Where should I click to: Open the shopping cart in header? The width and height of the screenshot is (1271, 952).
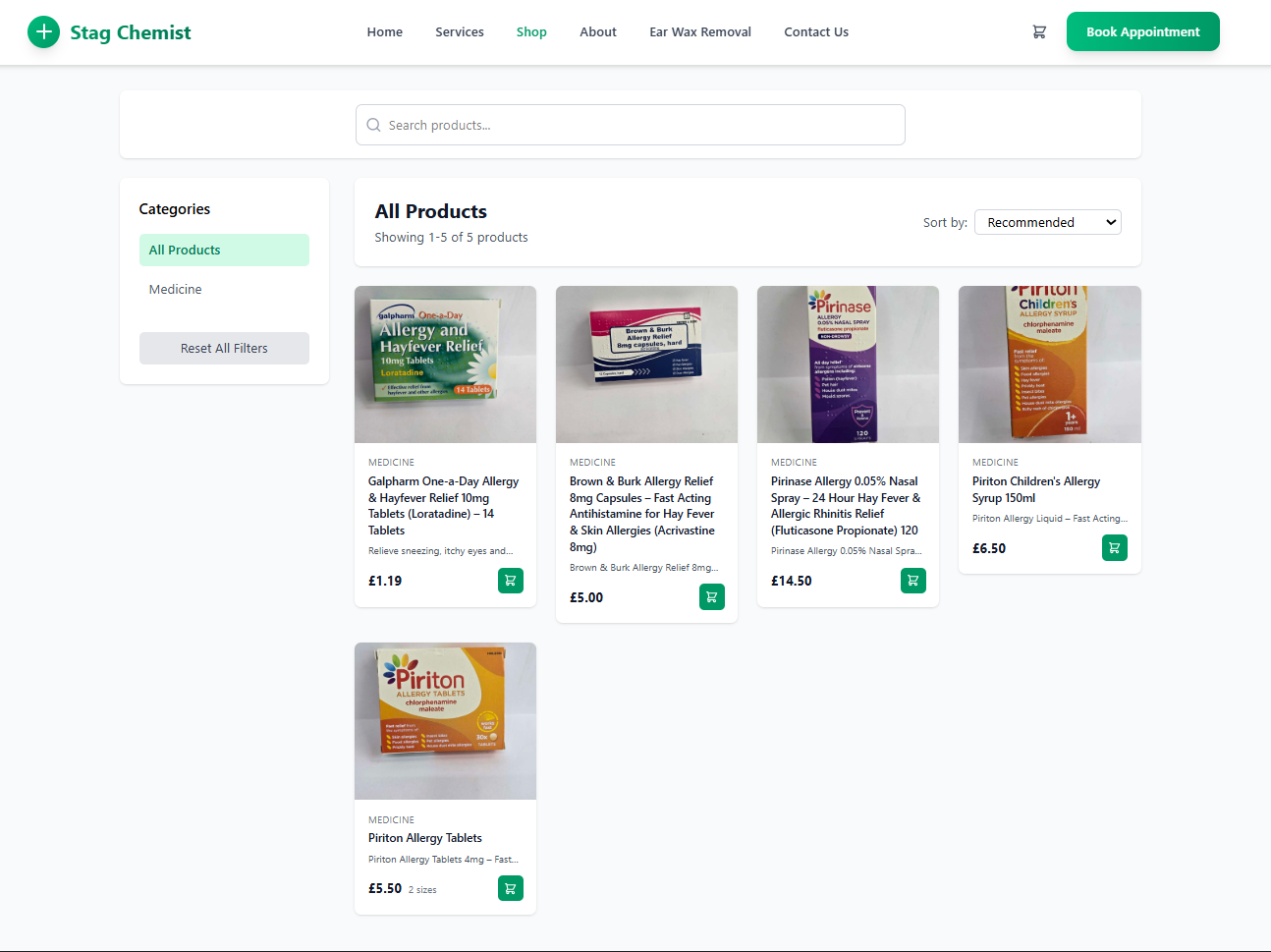pyautogui.click(x=1039, y=31)
